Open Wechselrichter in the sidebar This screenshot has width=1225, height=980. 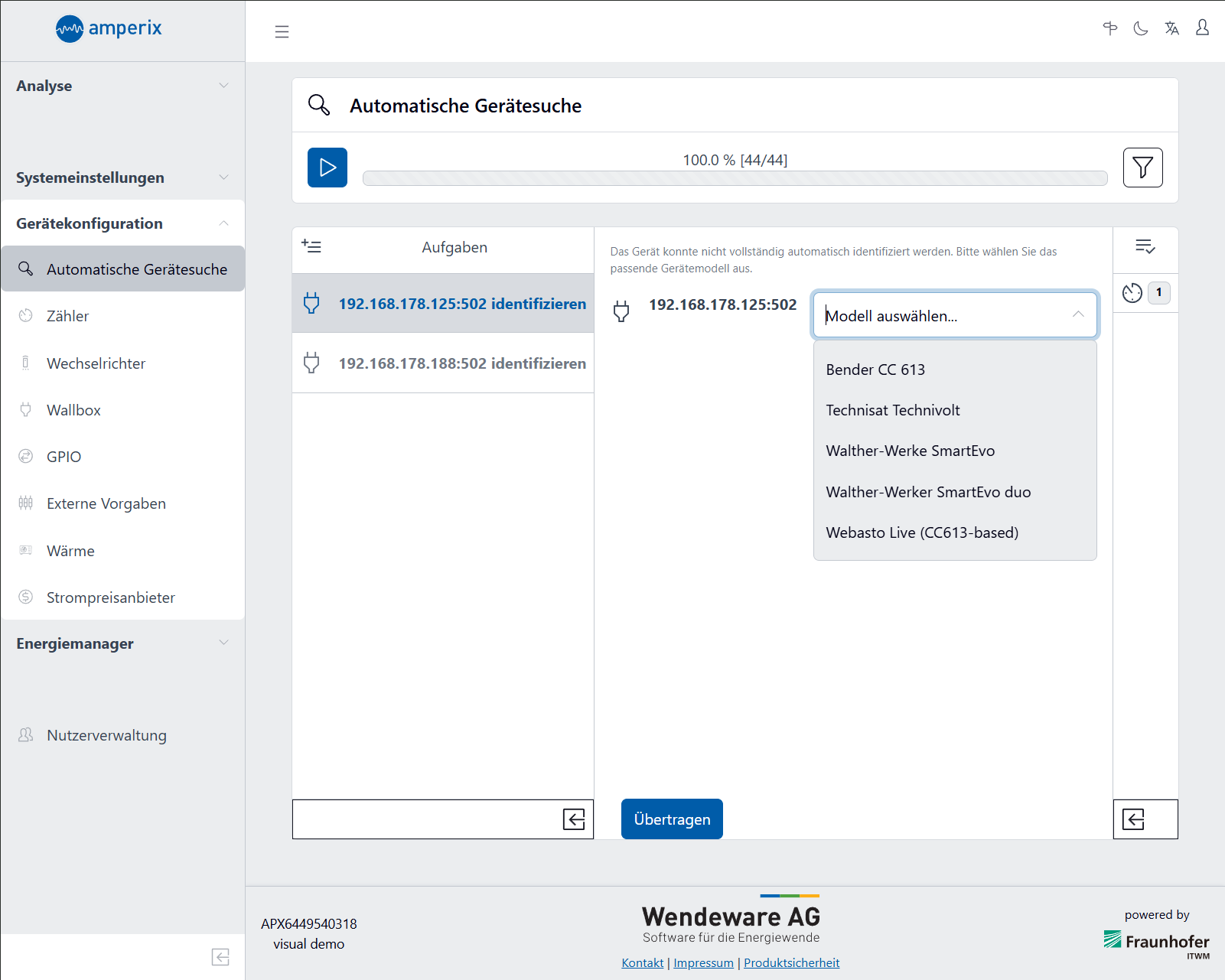click(96, 363)
